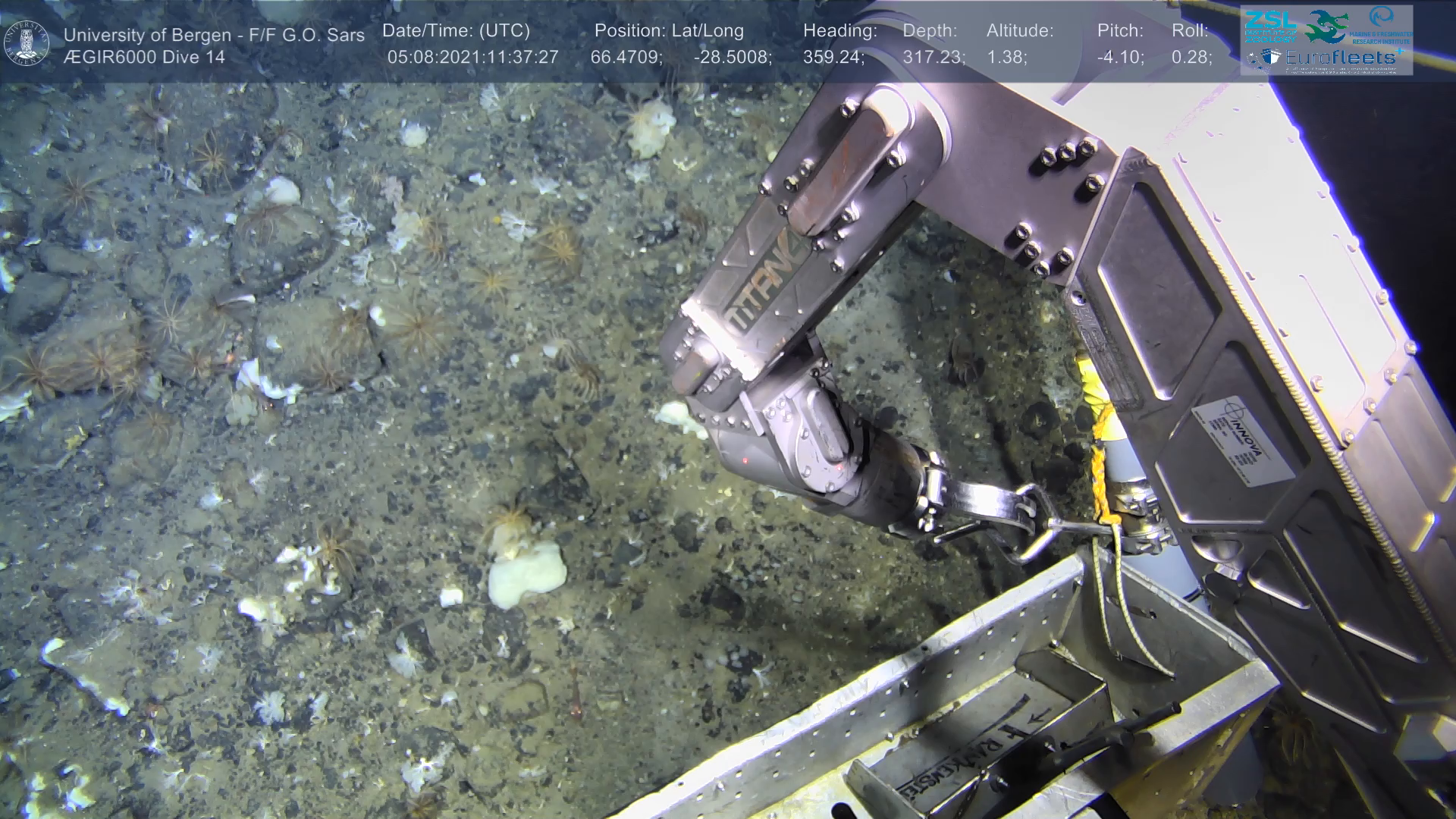Click the green-blue fish emblem logo
The height and width of the screenshot is (819, 1456).
coord(1326,27)
